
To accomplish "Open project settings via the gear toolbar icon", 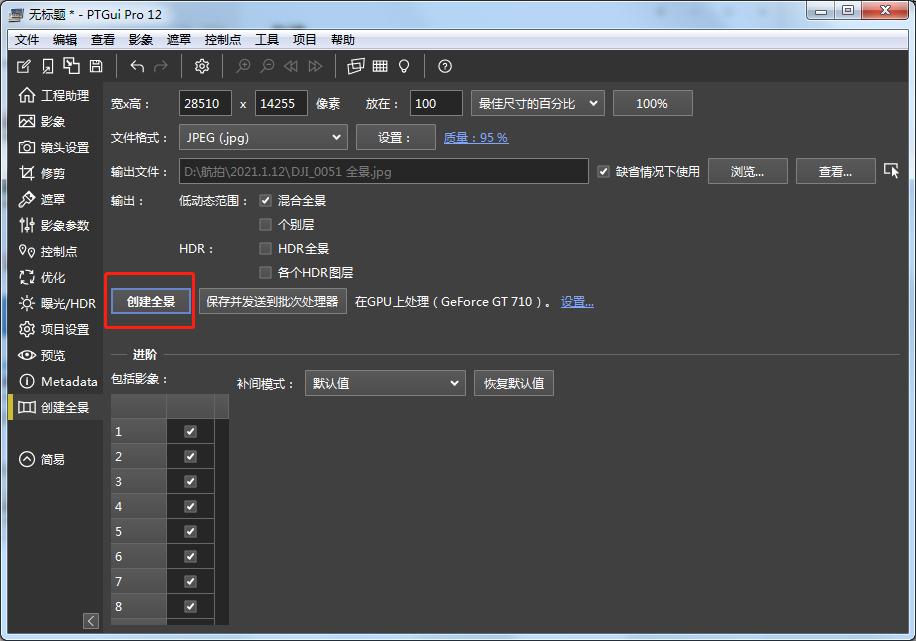I will [x=201, y=66].
